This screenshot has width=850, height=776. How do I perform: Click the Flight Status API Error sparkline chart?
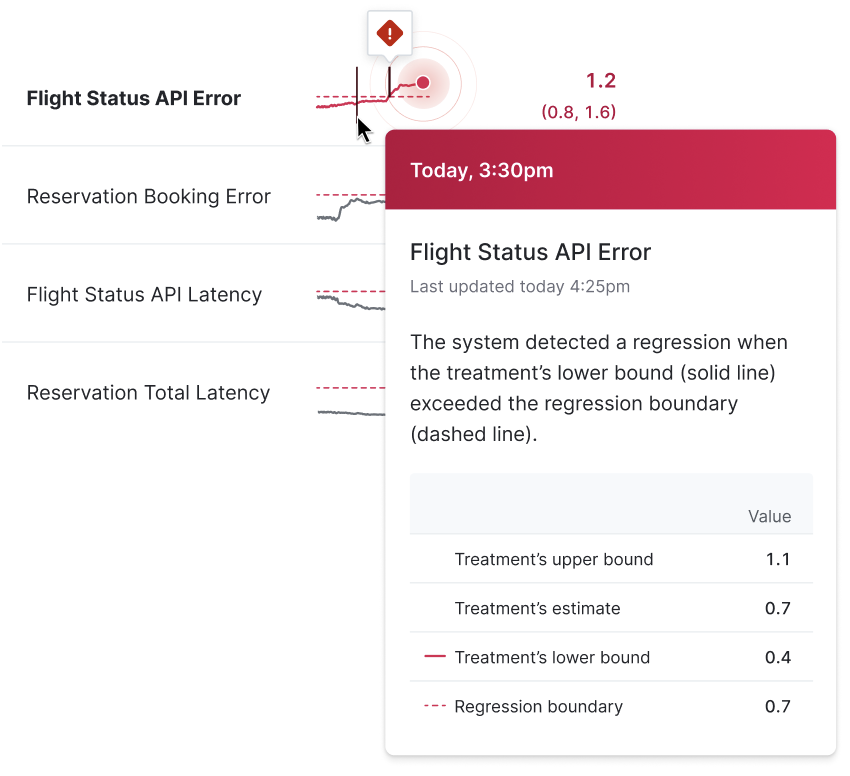373,91
